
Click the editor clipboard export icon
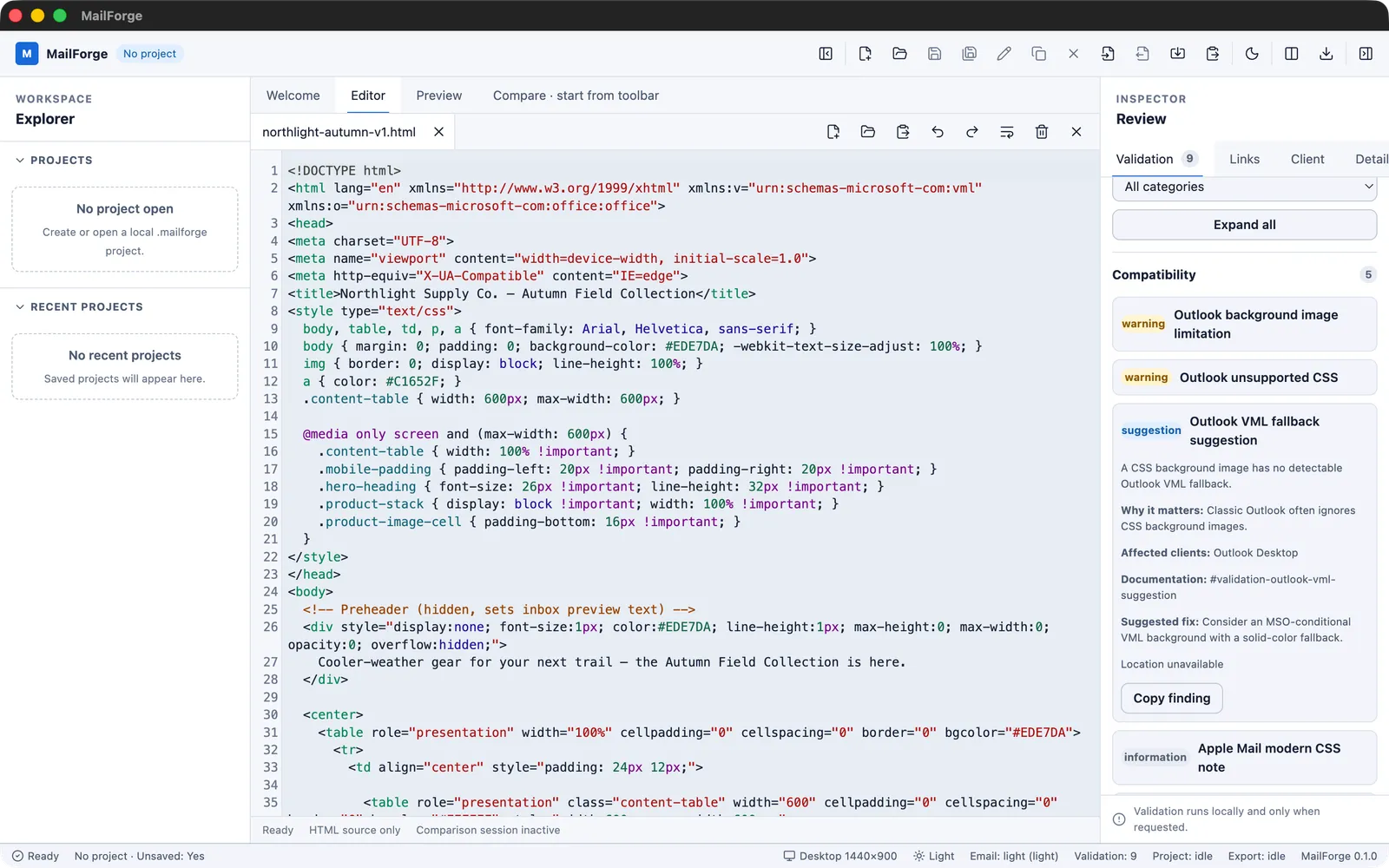click(x=903, y=132)
